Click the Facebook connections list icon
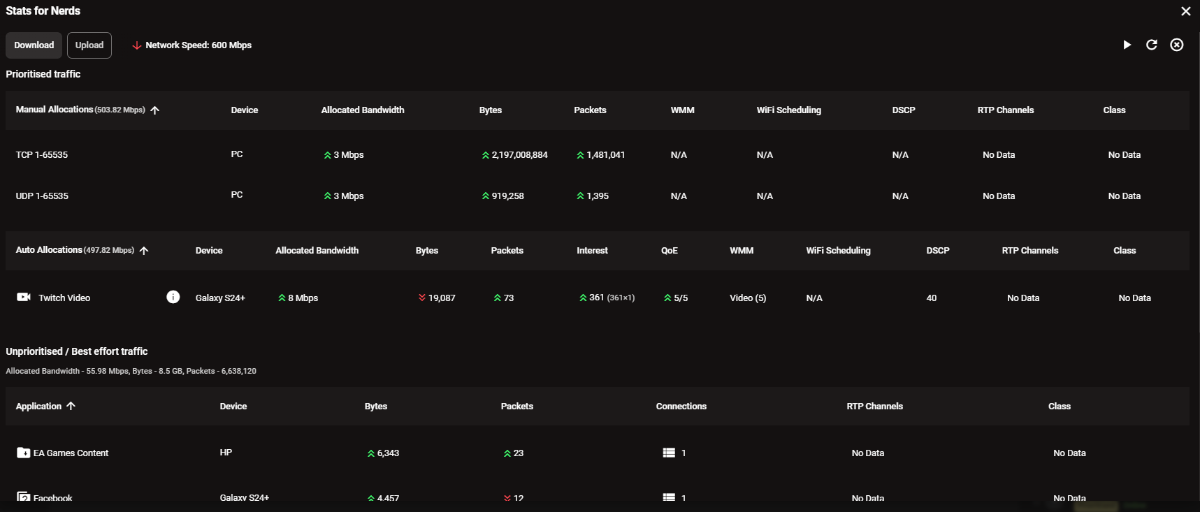 coord(669,497)
